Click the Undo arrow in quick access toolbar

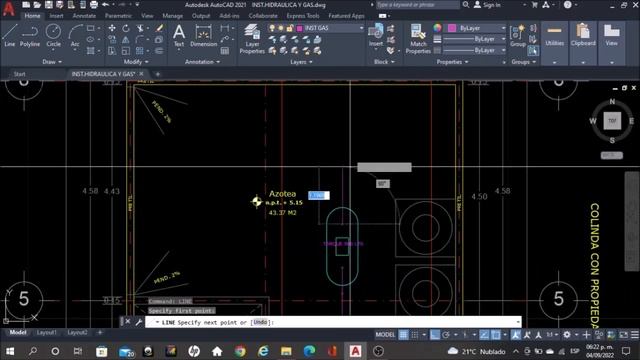(105, 5)
